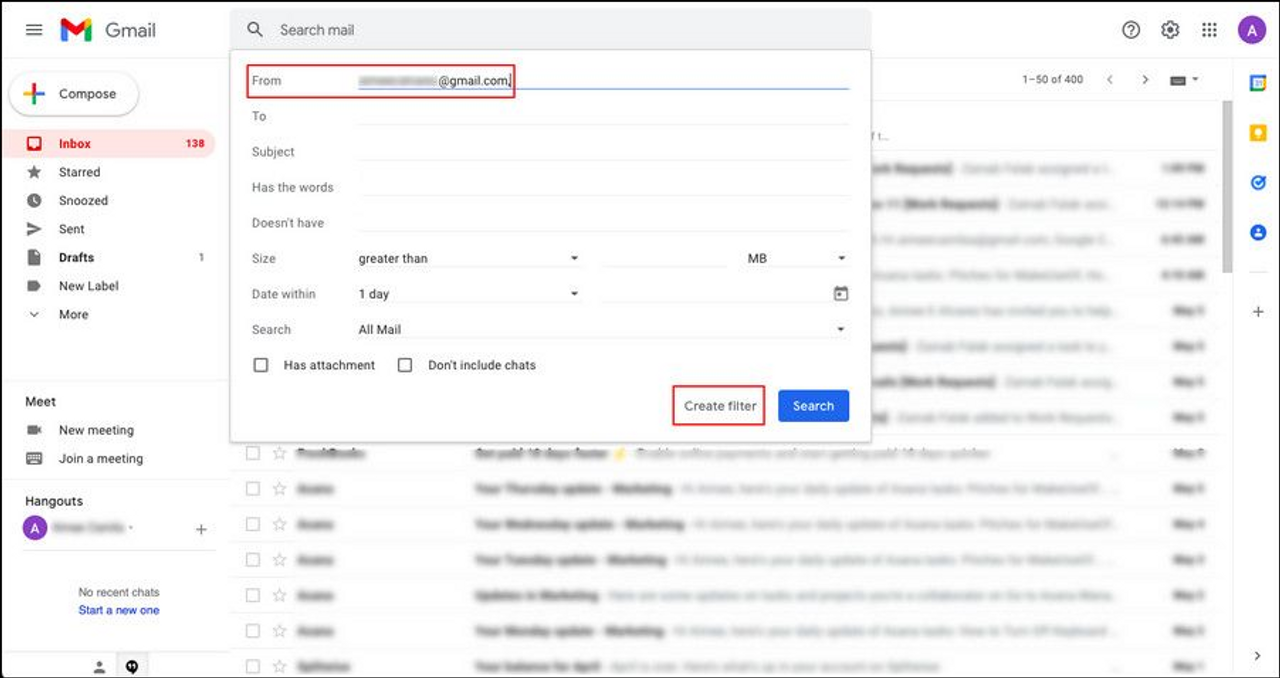Expand the Date within 1 day dropdown
Image resolution: width=1280 pixels, height=678 pixels.
(x=467, y=294)
